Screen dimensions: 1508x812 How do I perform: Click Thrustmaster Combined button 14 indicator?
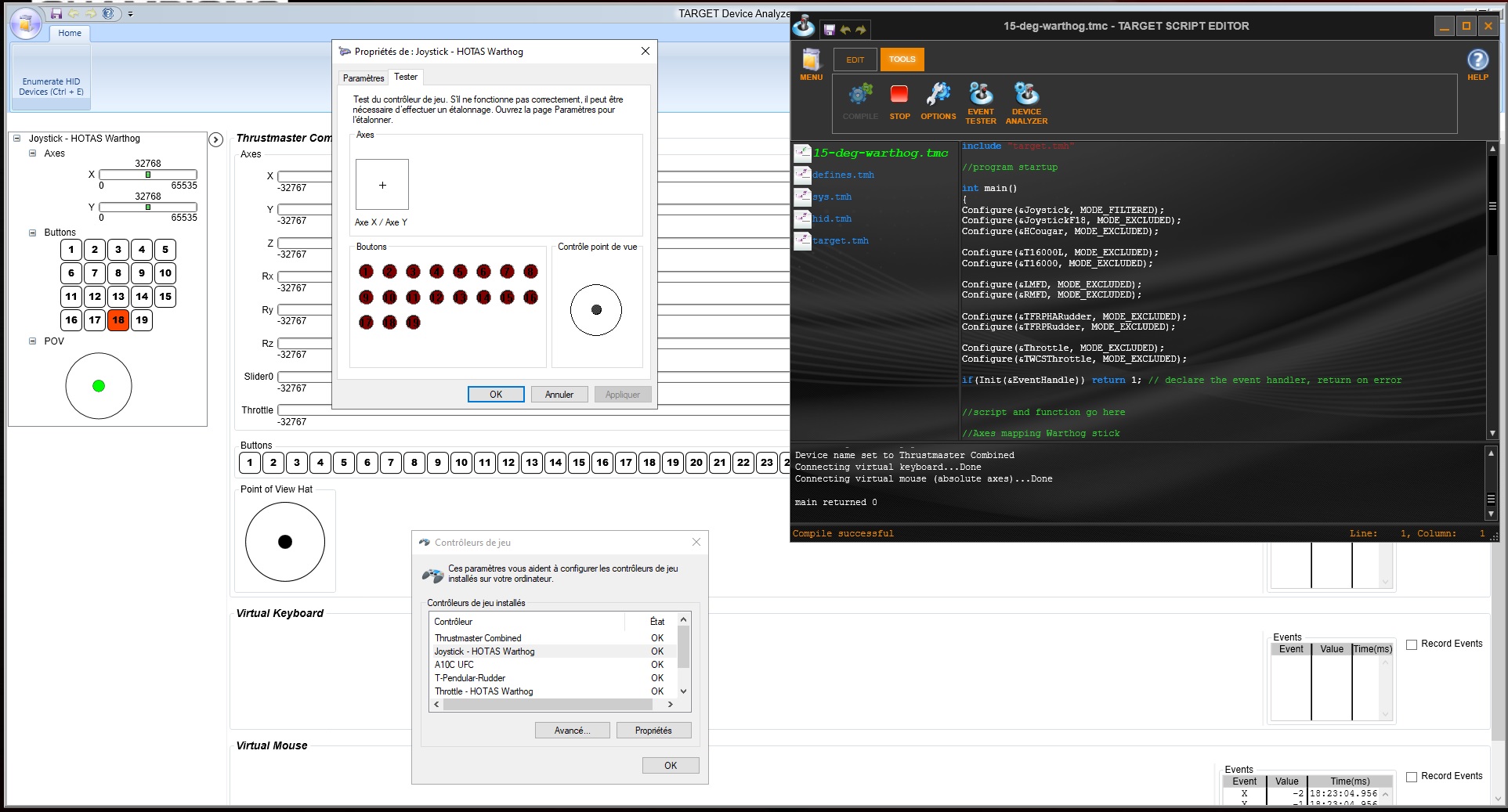[x=555, y=463]
